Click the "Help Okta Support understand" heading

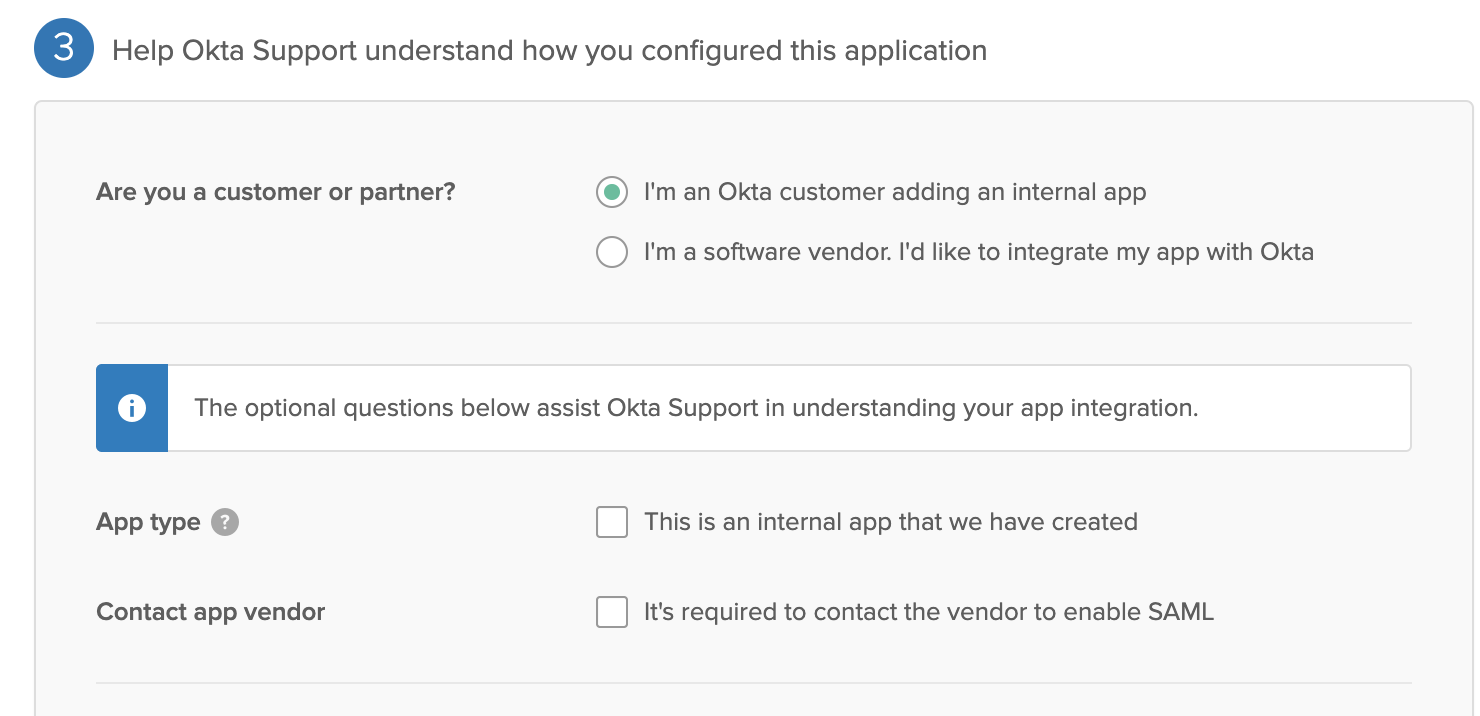pyautogui.click(x=549, y=50)
